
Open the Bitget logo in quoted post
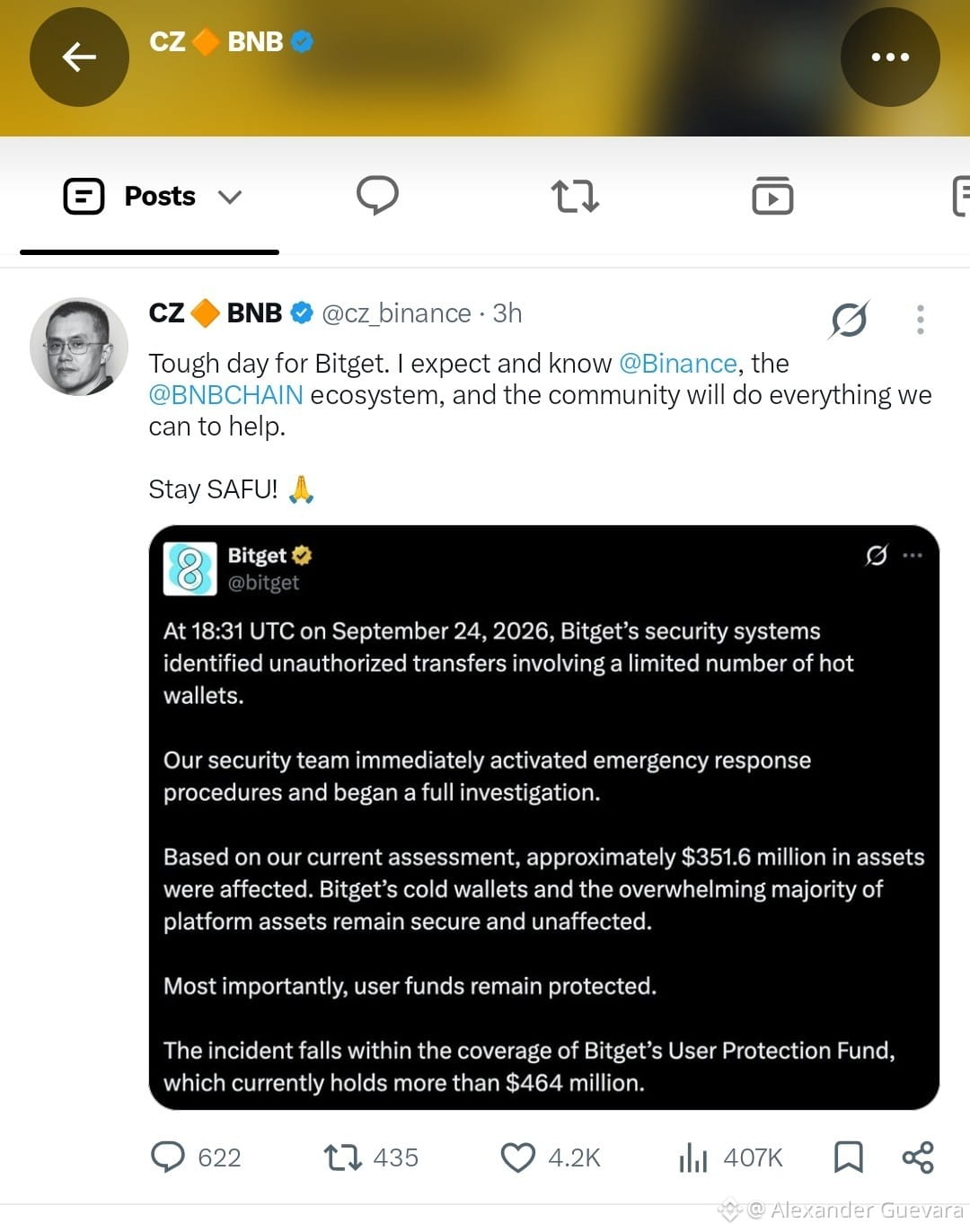click(190, 568)
